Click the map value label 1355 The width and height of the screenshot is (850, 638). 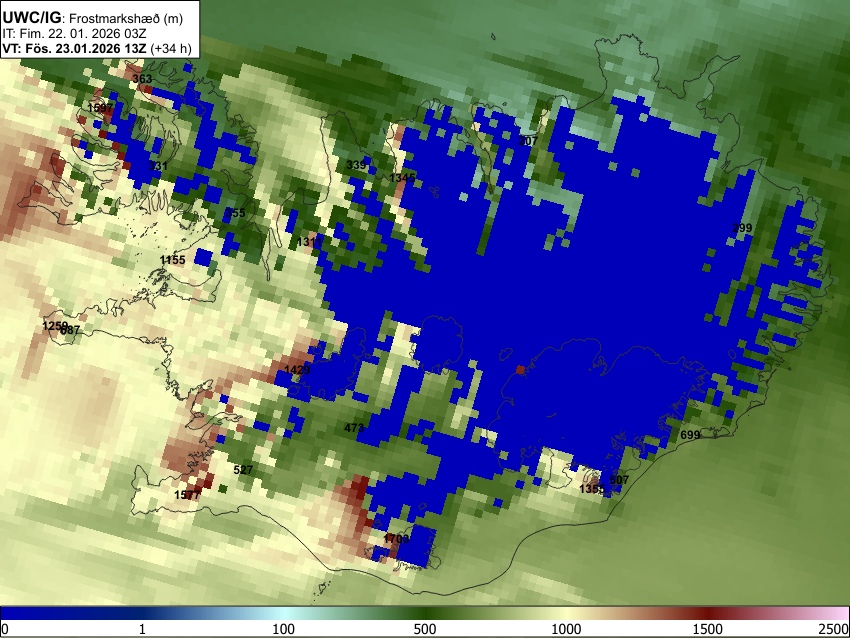pyautogui.click(x=592, y=489)
